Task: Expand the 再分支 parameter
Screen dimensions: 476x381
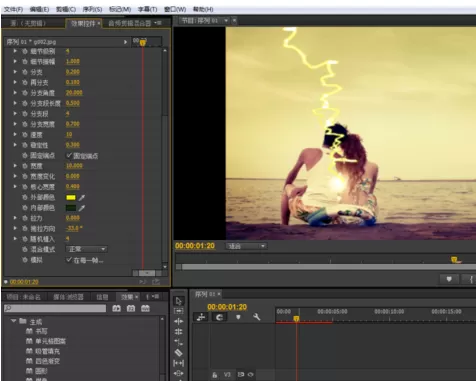Action: pyautogui.click(x=15, y=82)
